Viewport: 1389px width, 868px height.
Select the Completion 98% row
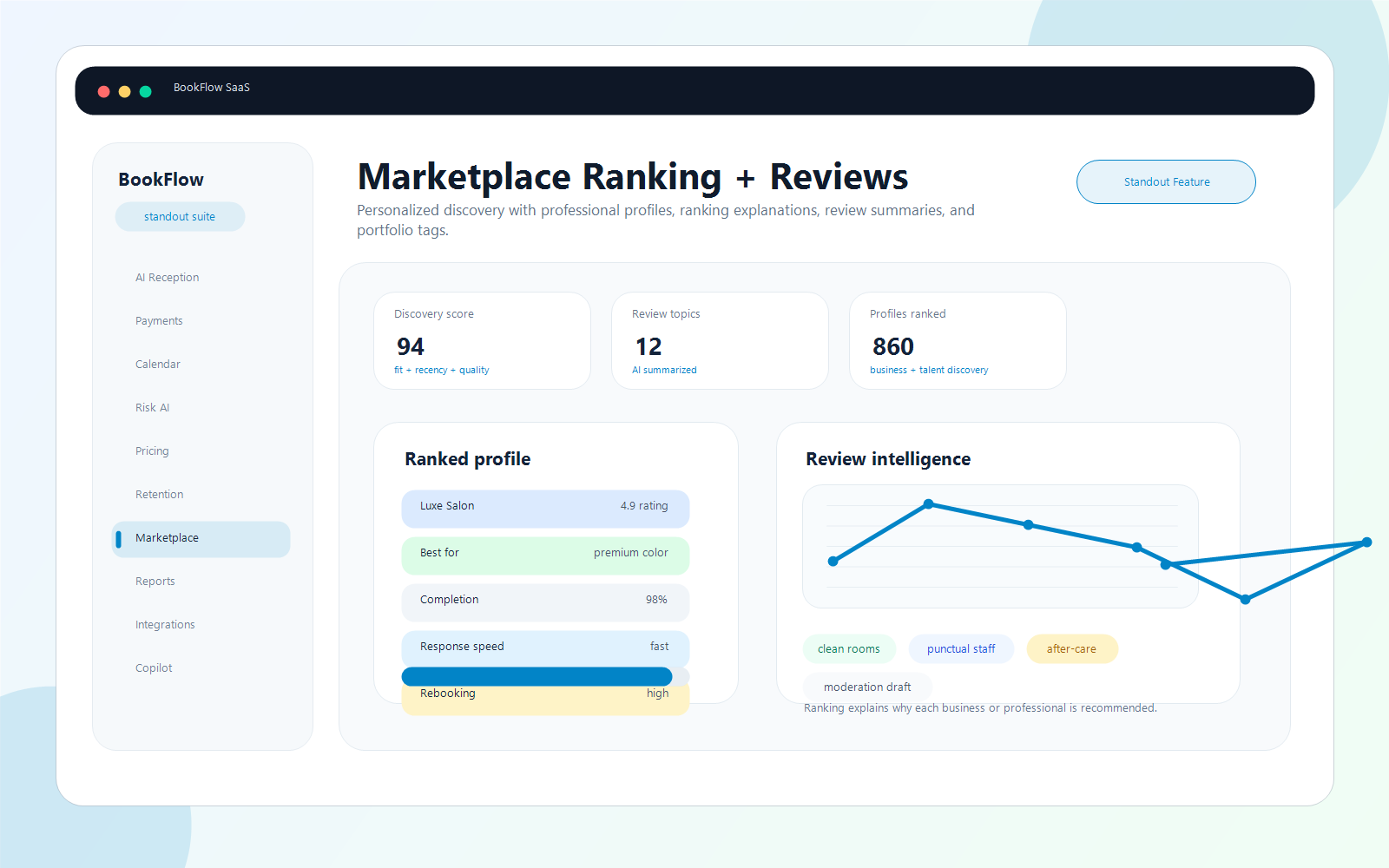tap(545, 602)
